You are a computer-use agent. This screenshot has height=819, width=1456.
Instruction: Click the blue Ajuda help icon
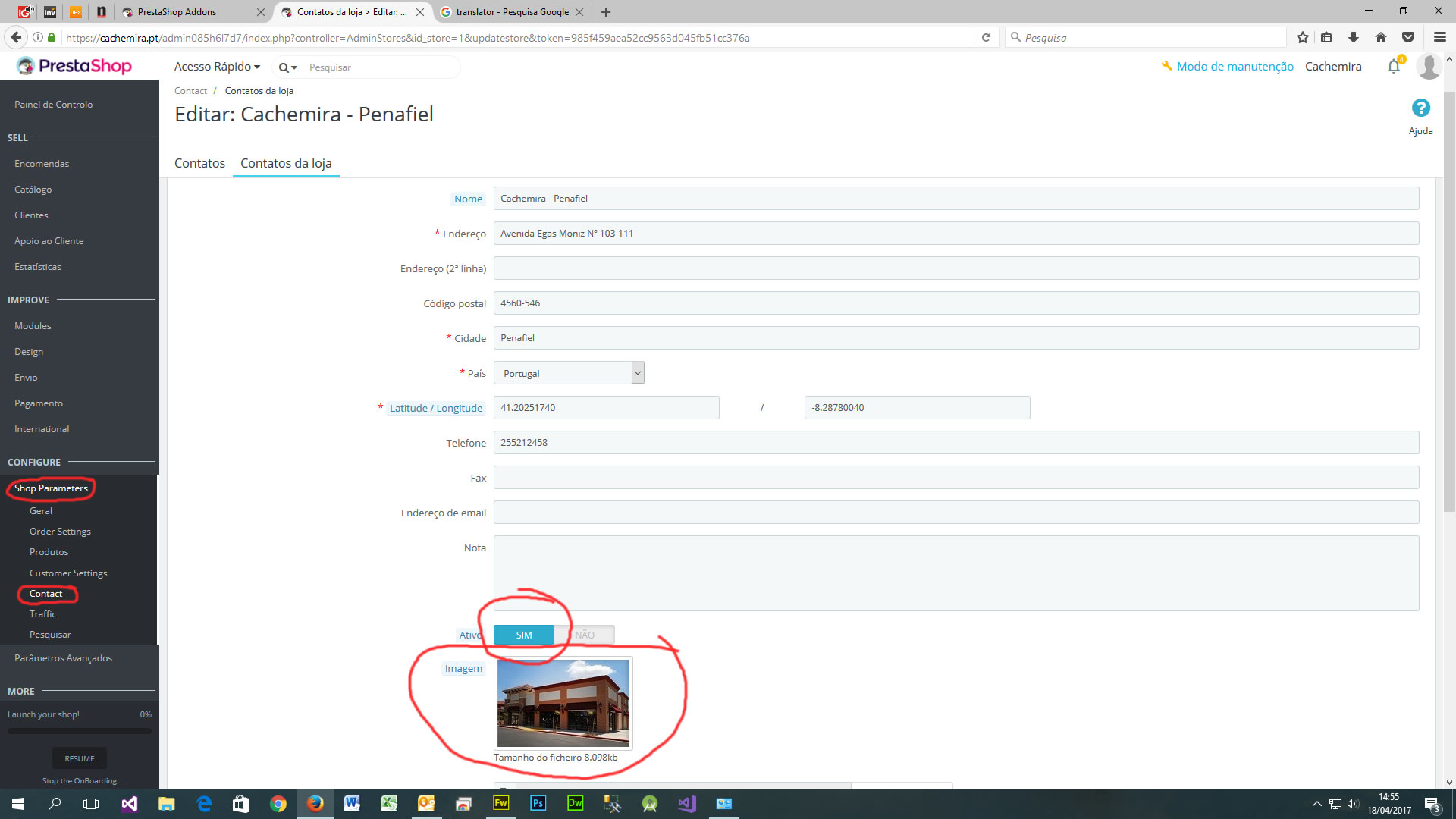click(1420, 108)
